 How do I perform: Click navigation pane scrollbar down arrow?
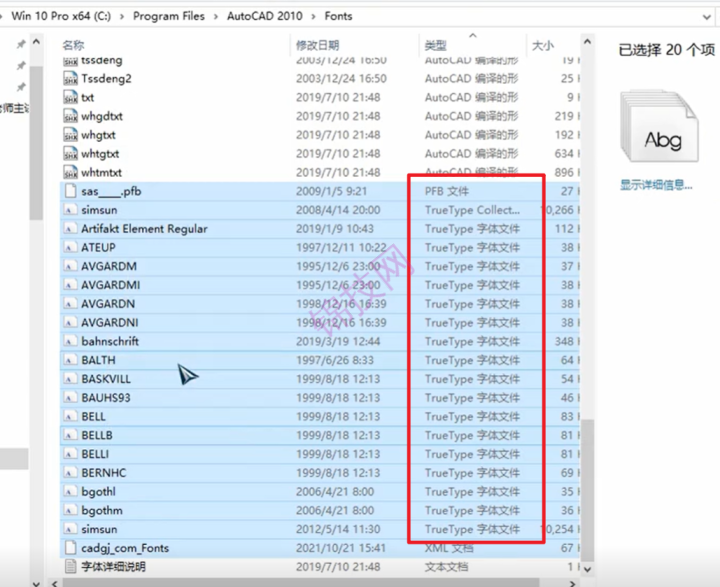36,583
